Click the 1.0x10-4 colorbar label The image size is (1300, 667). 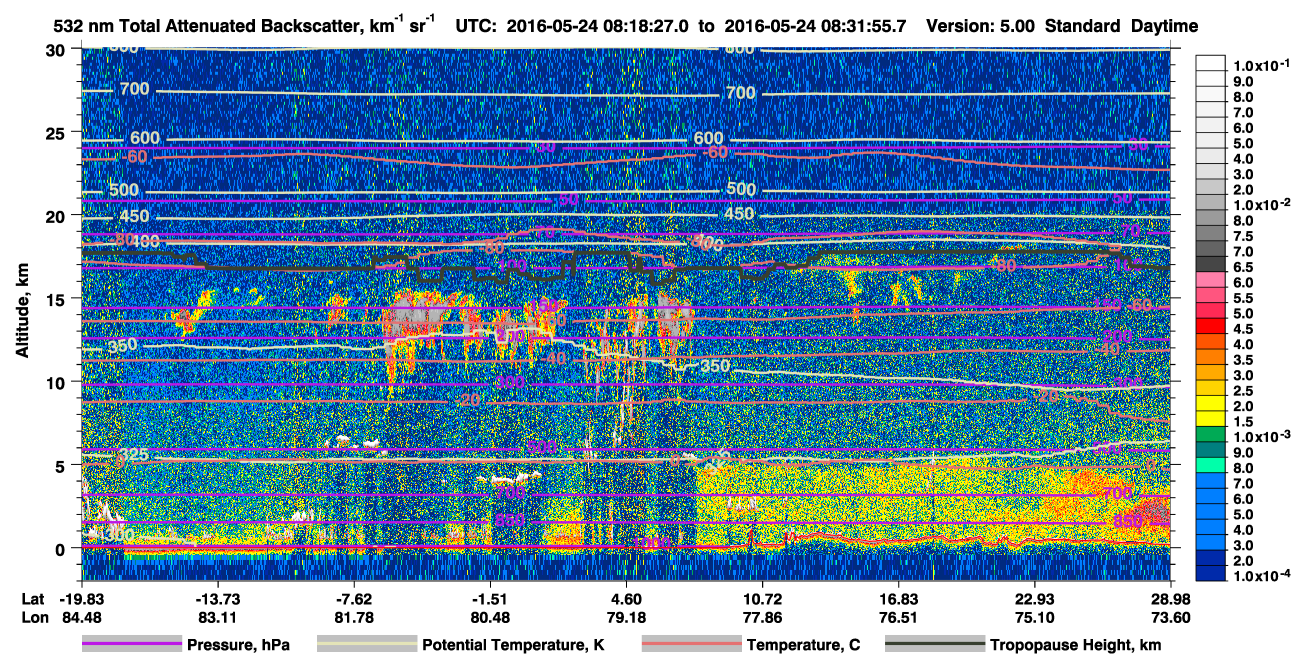click(1262, 574)
